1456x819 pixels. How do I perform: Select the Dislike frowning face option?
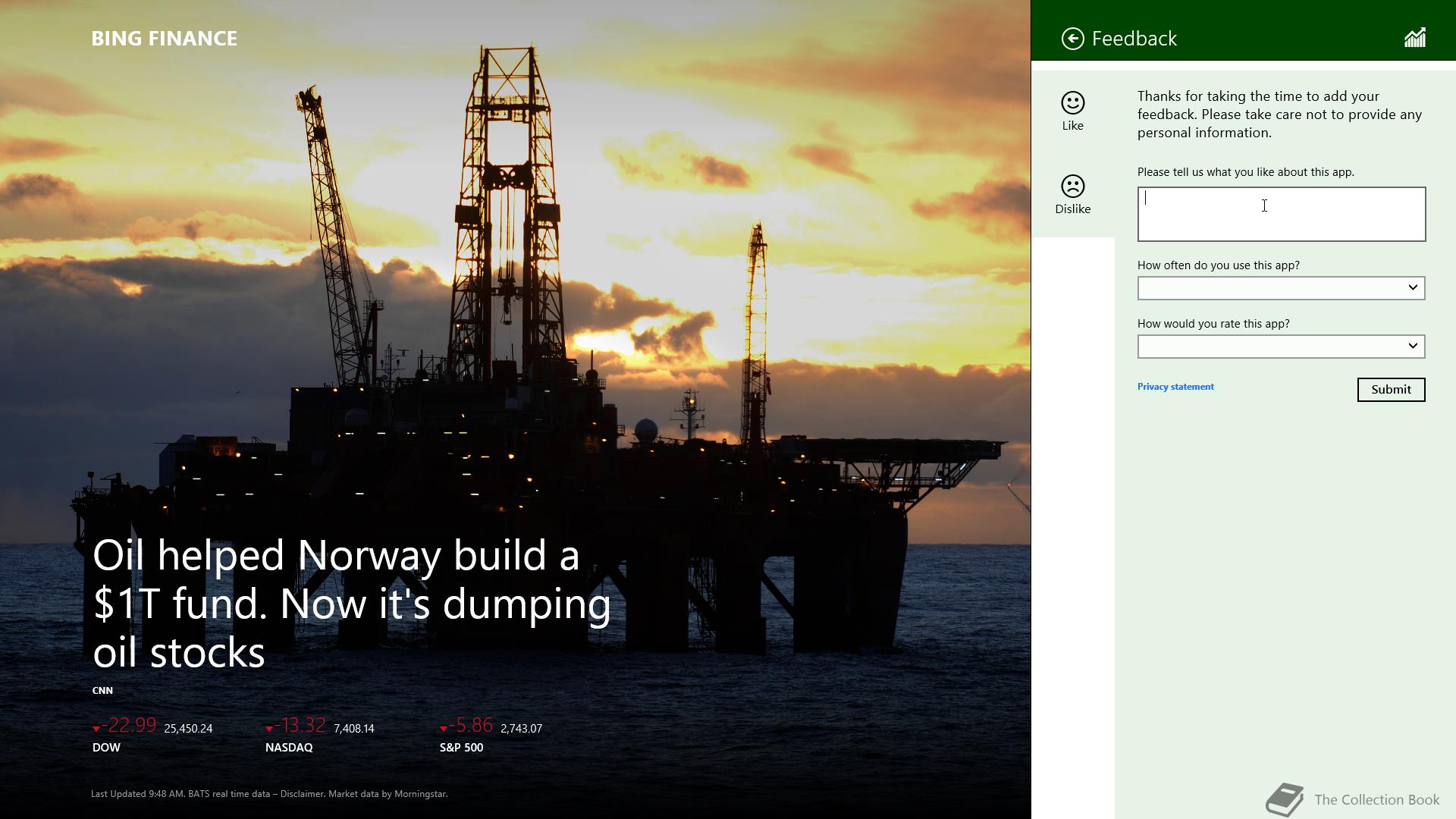click(x=1072, y=195)
